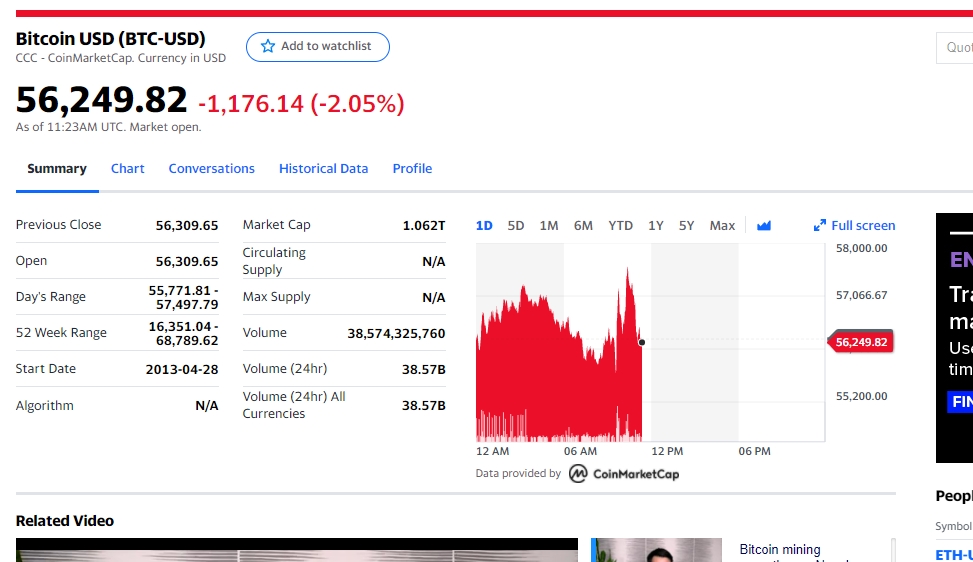Screen dimensions: 973x562
Task: Select the 1M chart range
Action: click(x=549, y=226)
